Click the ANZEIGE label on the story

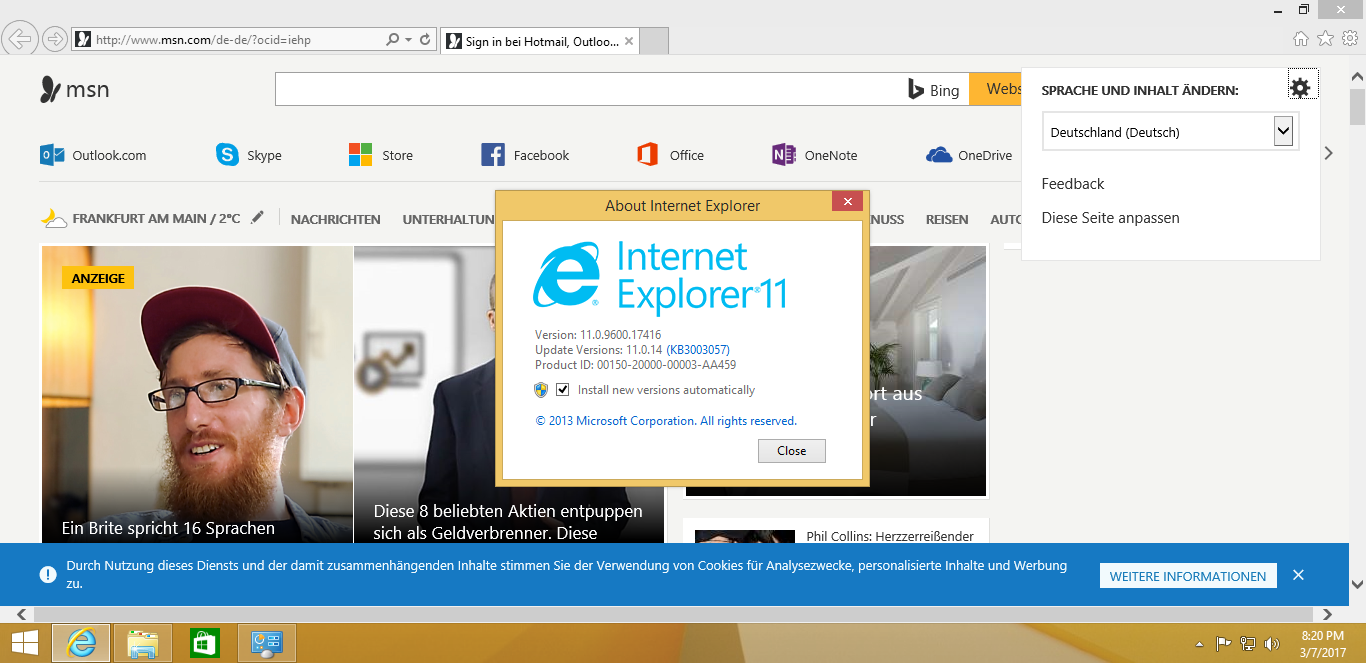click(98, 278)
